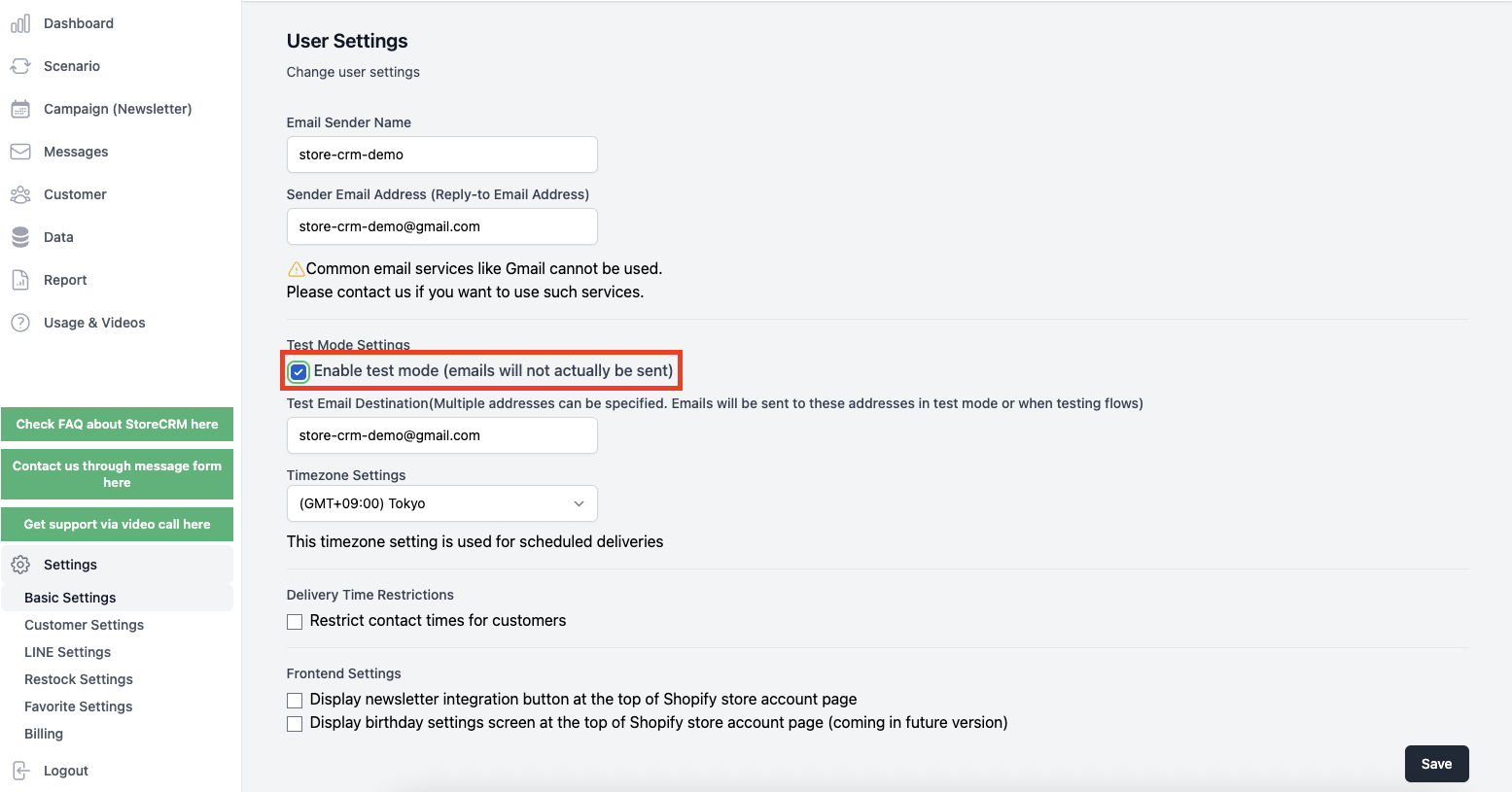1512x792 pixels.
Task: Check Restrict contact times for customers
Action: 295,622
